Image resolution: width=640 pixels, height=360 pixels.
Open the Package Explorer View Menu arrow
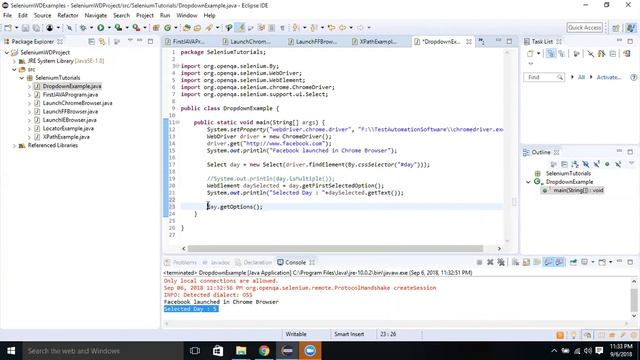[130, 41]
